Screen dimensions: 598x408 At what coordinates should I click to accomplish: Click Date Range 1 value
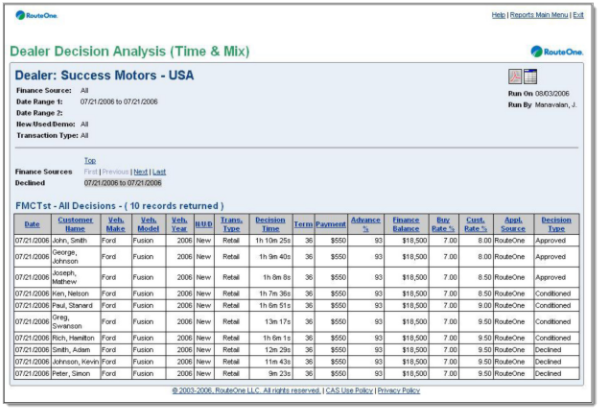point(119,102)
